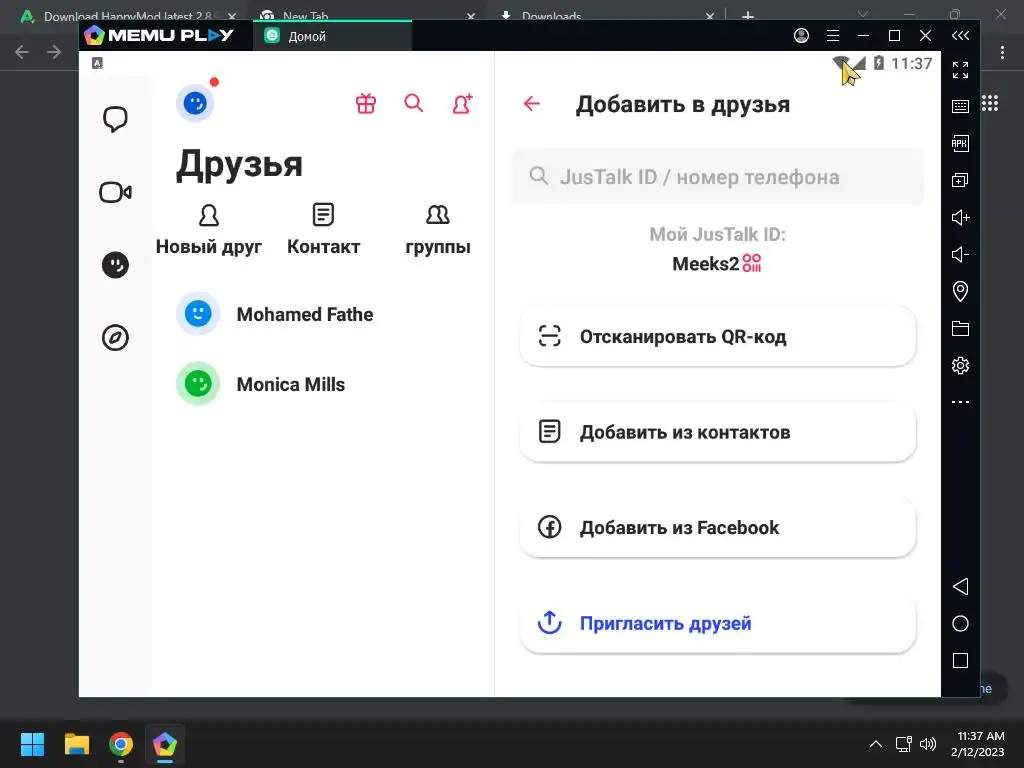Open taskbar volume speaker icon
Screen dimensions: 1024x768
(x=927, y=744)
